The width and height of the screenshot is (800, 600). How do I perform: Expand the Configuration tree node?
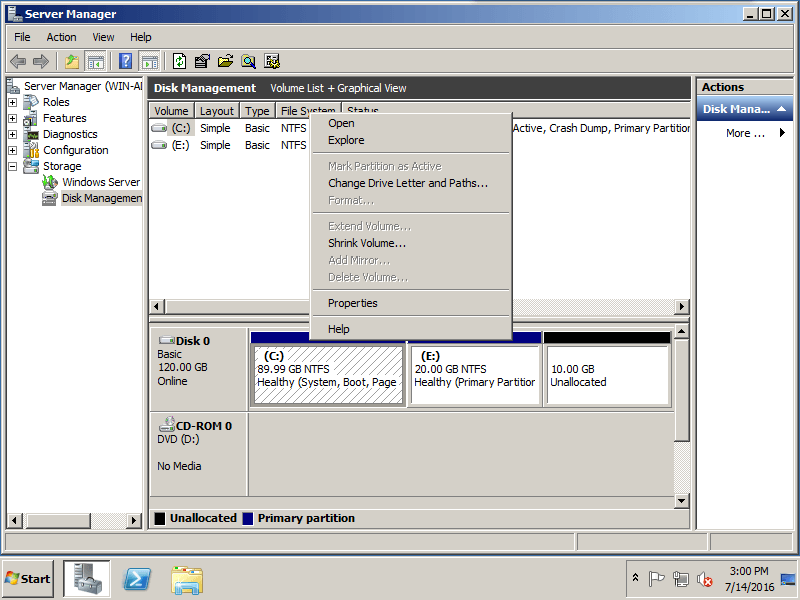pos(13,151)
